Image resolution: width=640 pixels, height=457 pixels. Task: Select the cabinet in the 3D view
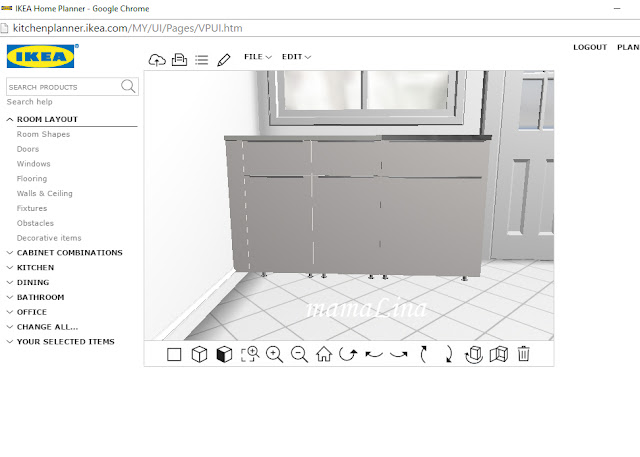(357, 206)
